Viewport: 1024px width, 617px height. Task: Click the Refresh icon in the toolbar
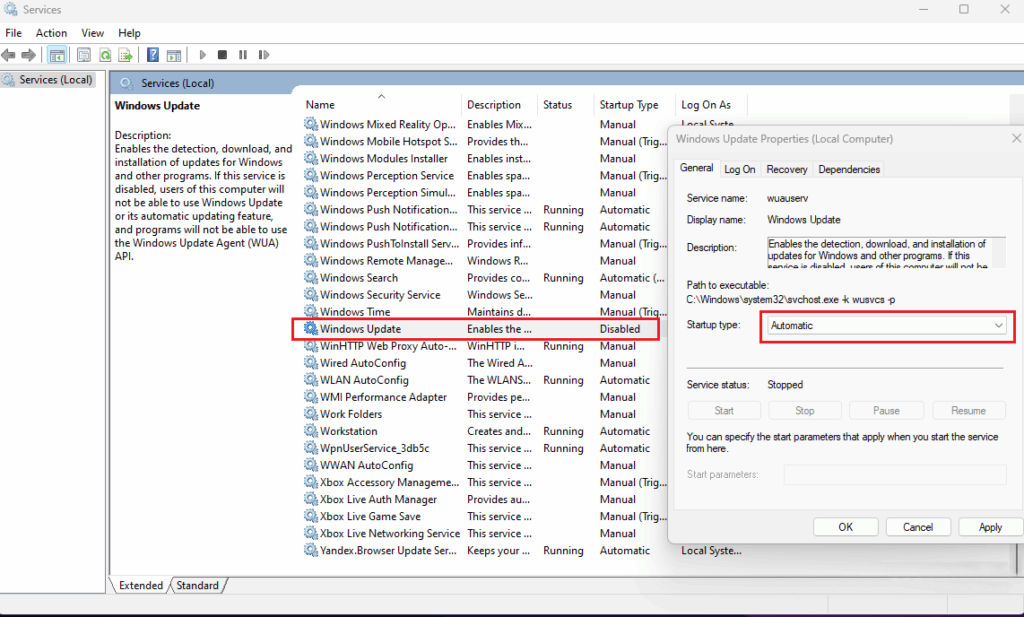coord(105,55)
